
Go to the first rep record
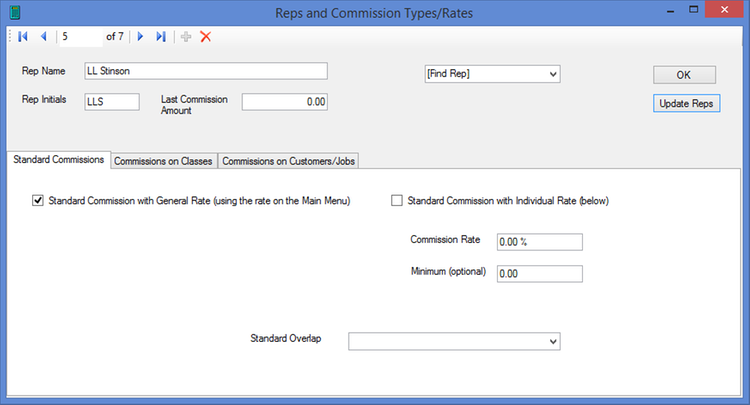22,37
